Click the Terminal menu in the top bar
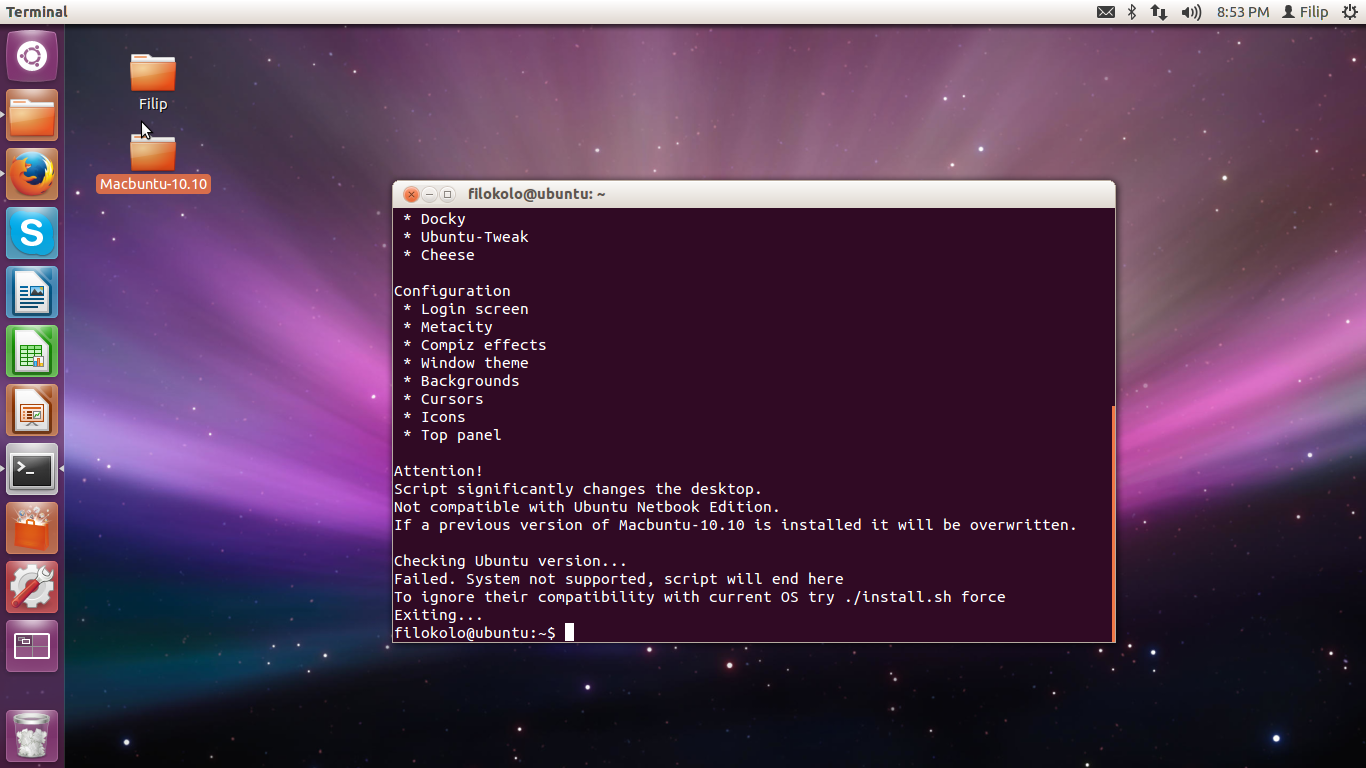The image size is (1366, 768). 35,12
